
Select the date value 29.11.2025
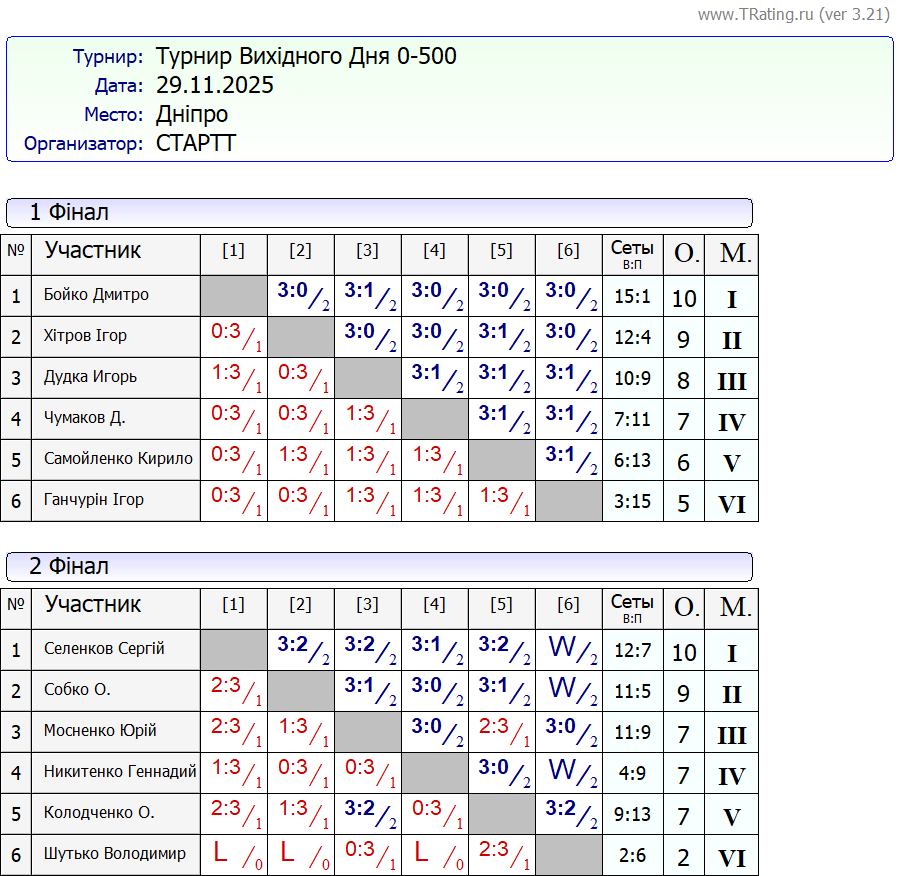pyautogui.click(x=214, y=85)
